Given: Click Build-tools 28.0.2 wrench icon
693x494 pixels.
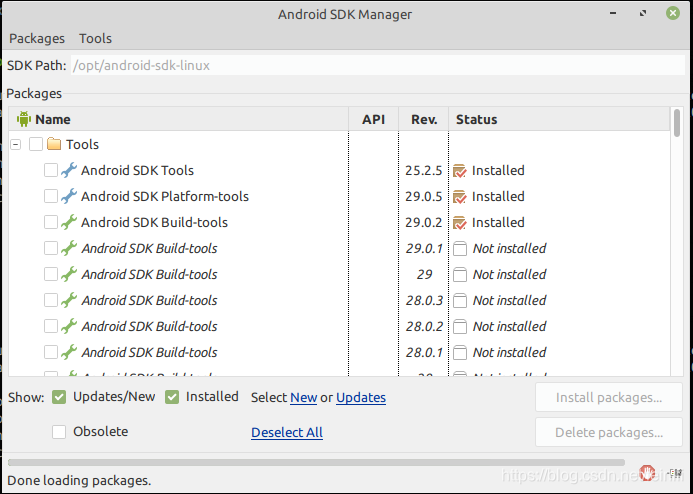Looking at the screenshot, I should point(69,327).
